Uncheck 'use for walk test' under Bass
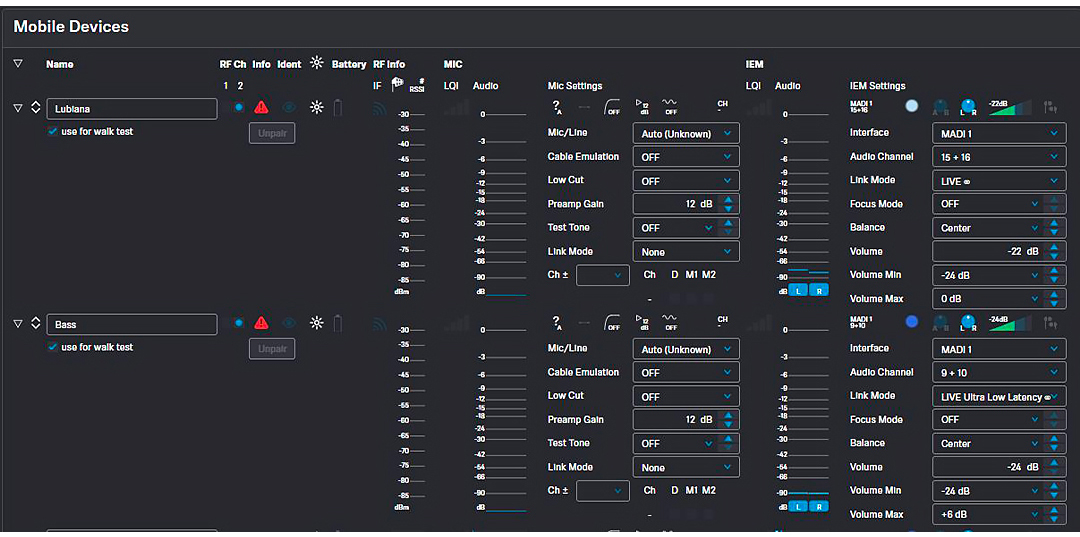 (x=53, y=348)
